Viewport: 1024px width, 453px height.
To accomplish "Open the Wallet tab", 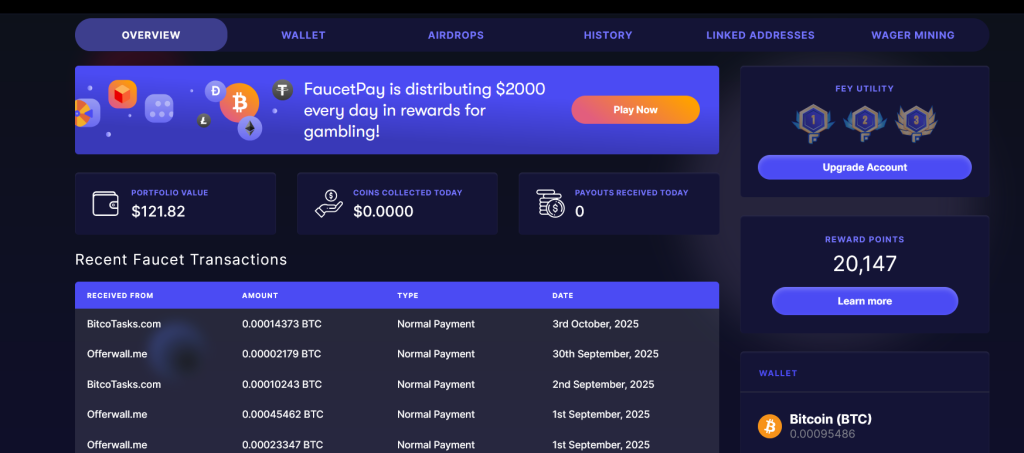I will 303,35.
